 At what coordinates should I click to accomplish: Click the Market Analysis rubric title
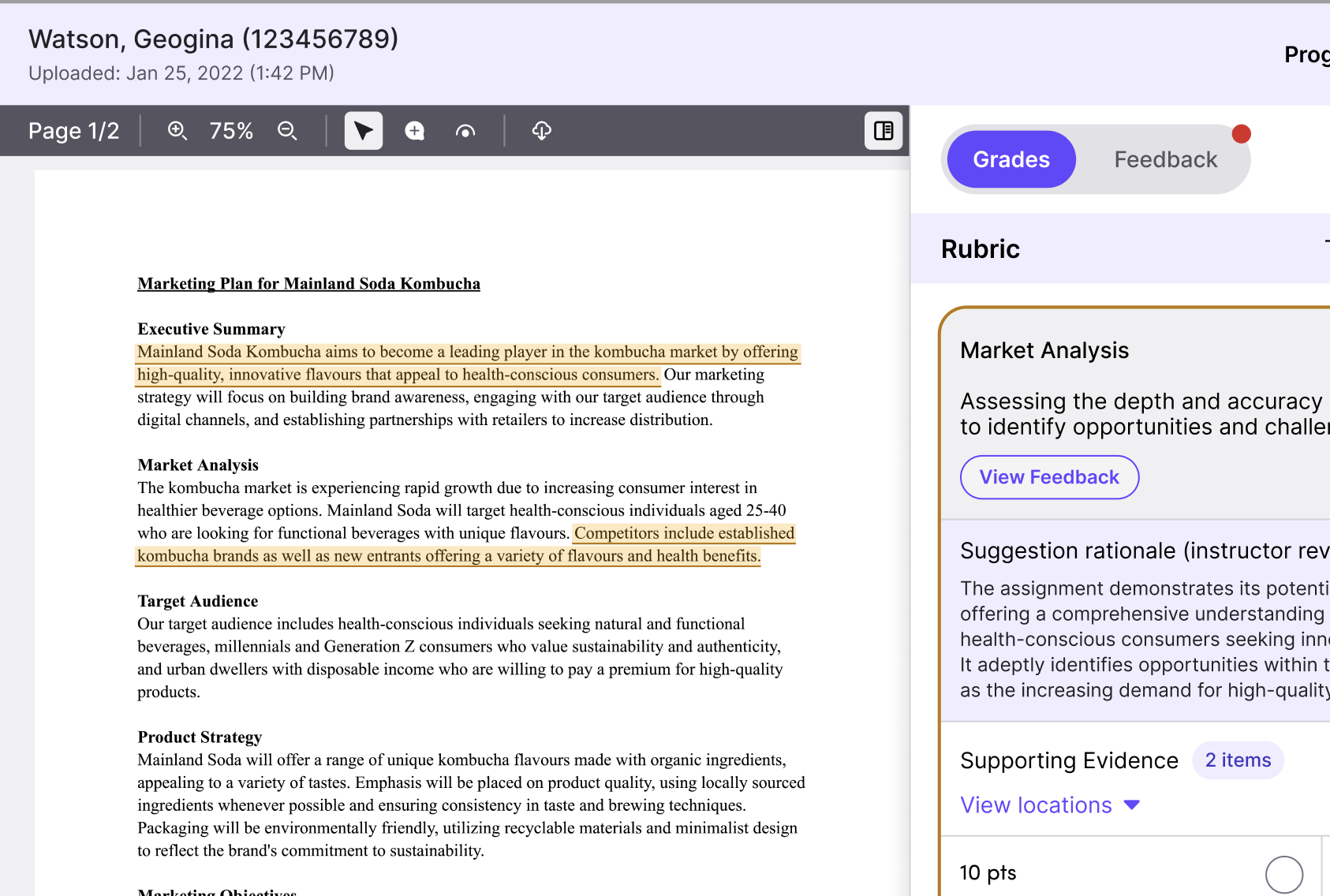(1044, 350)
